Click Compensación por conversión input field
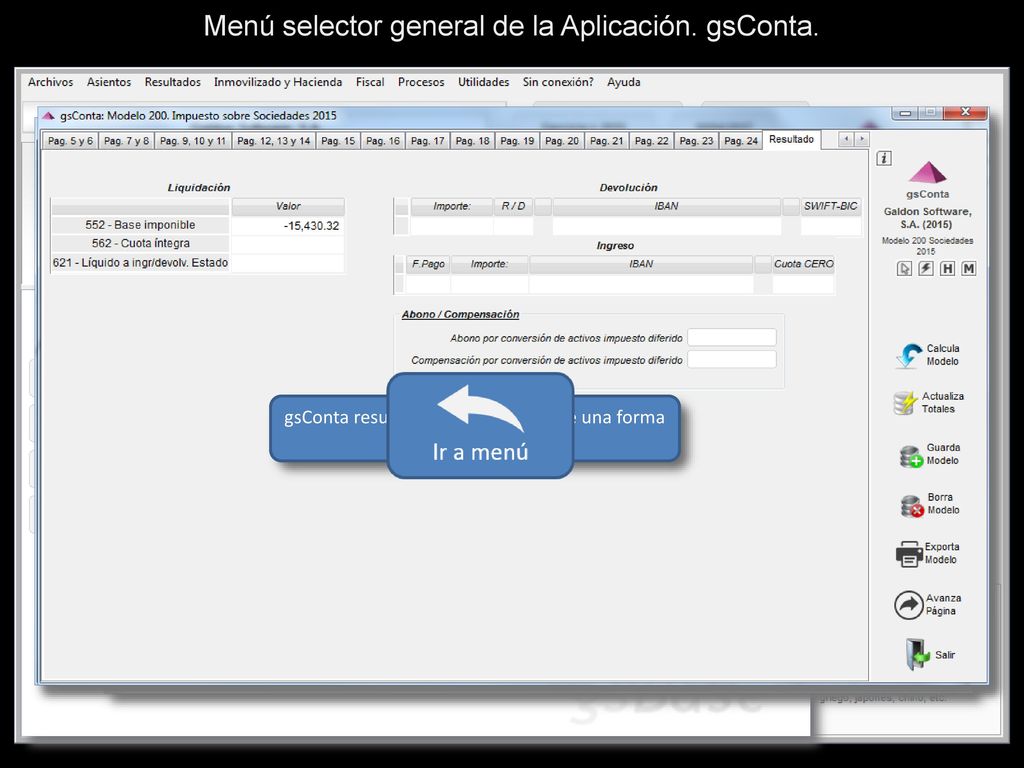 [x=731, y=360]
